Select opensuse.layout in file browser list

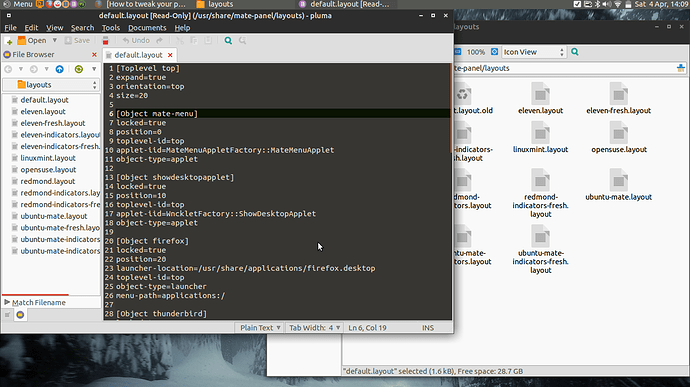48,170
